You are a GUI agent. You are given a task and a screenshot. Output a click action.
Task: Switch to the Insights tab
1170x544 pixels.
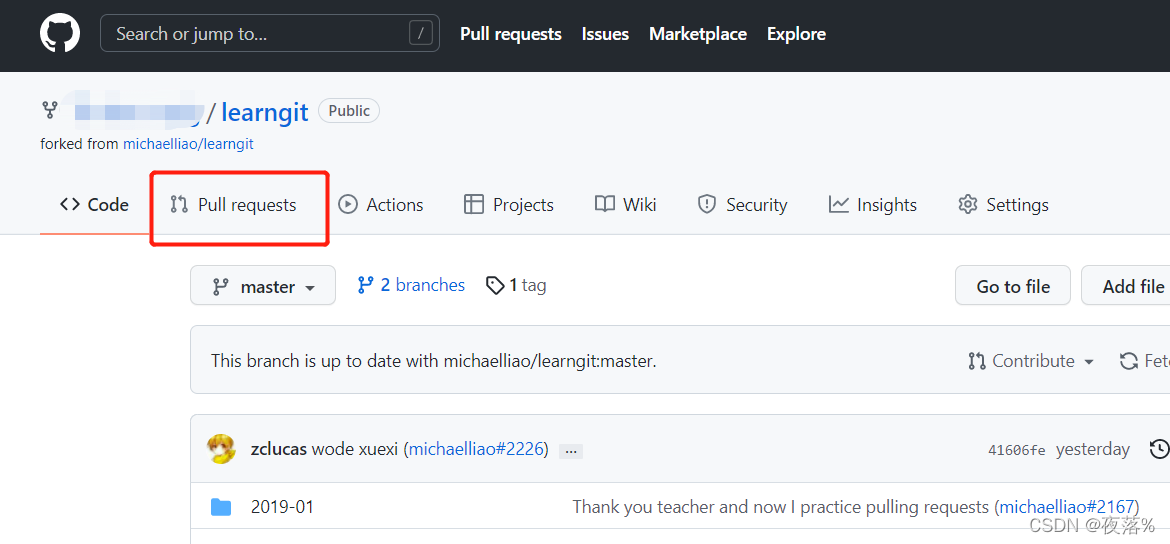pyautogui.click(x=872, y=204)
